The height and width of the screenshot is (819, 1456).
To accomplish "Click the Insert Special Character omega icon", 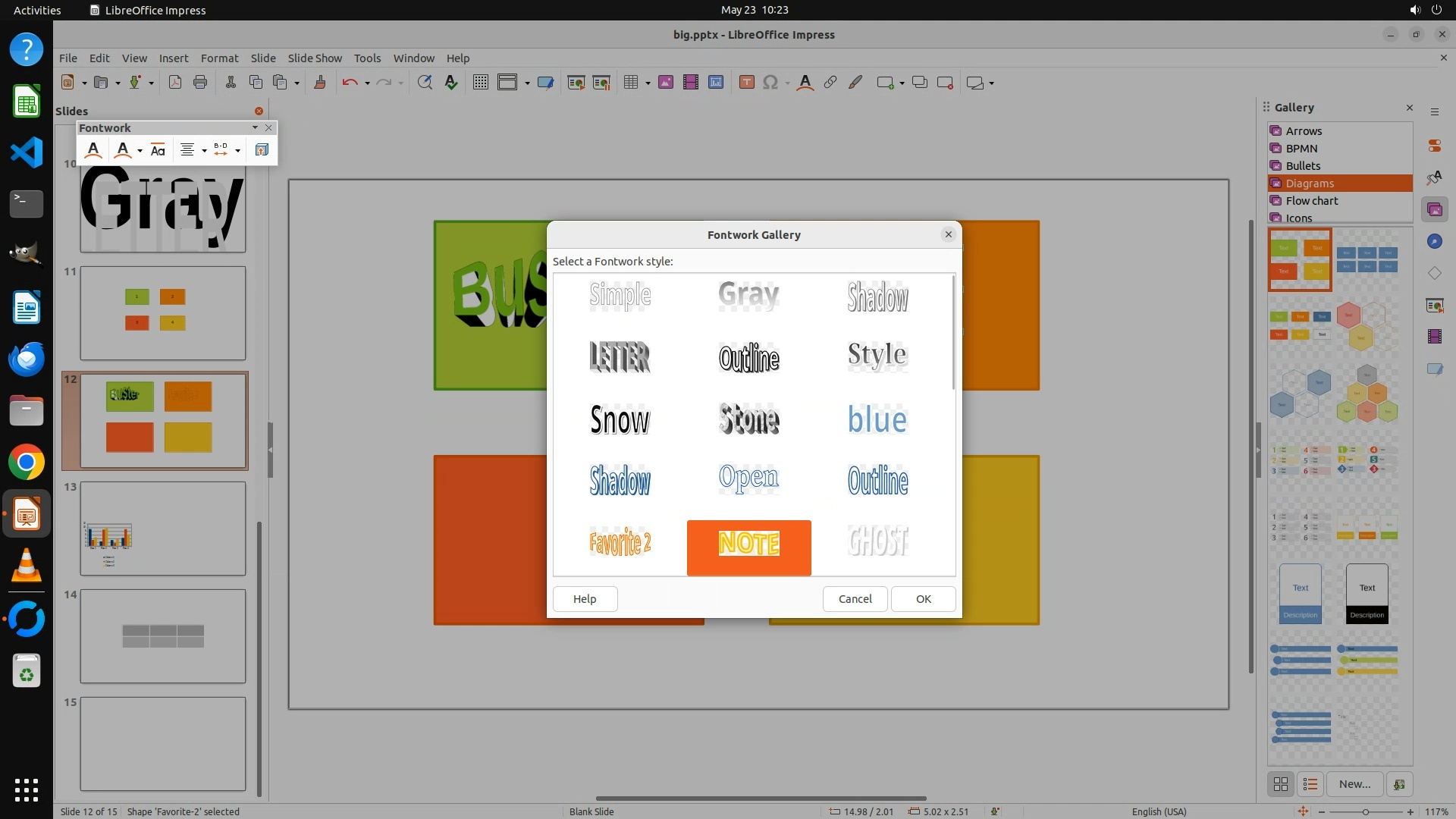I will pyautogui.click(x=770, y=83).
